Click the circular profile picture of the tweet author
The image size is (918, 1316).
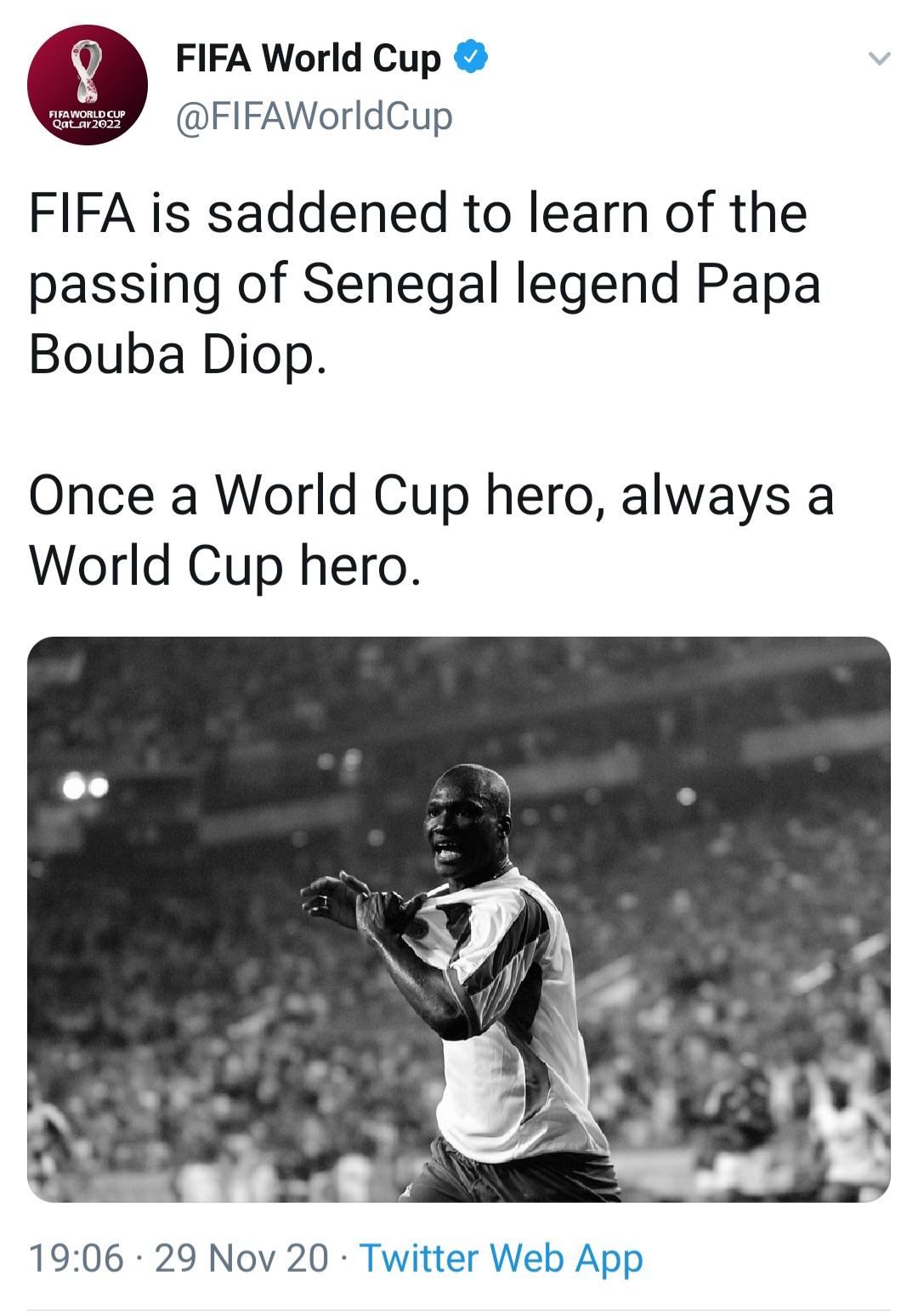pyautogui.click(x=89, y=85)
